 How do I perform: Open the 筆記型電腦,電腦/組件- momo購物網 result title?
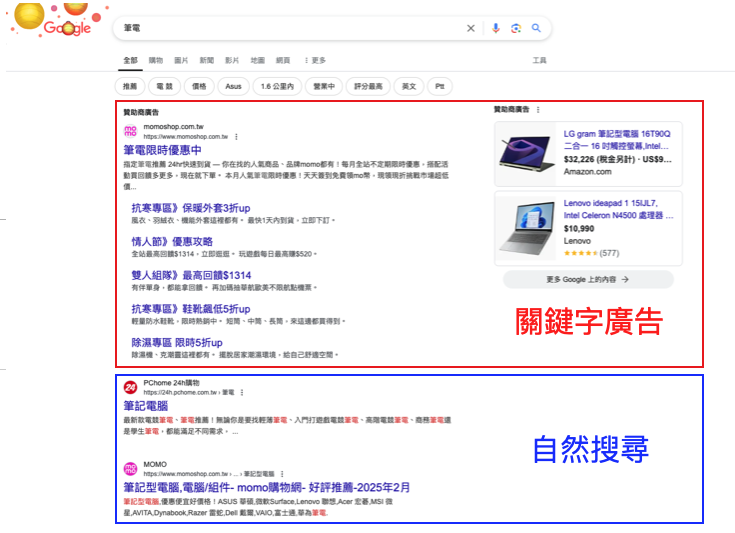pos(266,488)
